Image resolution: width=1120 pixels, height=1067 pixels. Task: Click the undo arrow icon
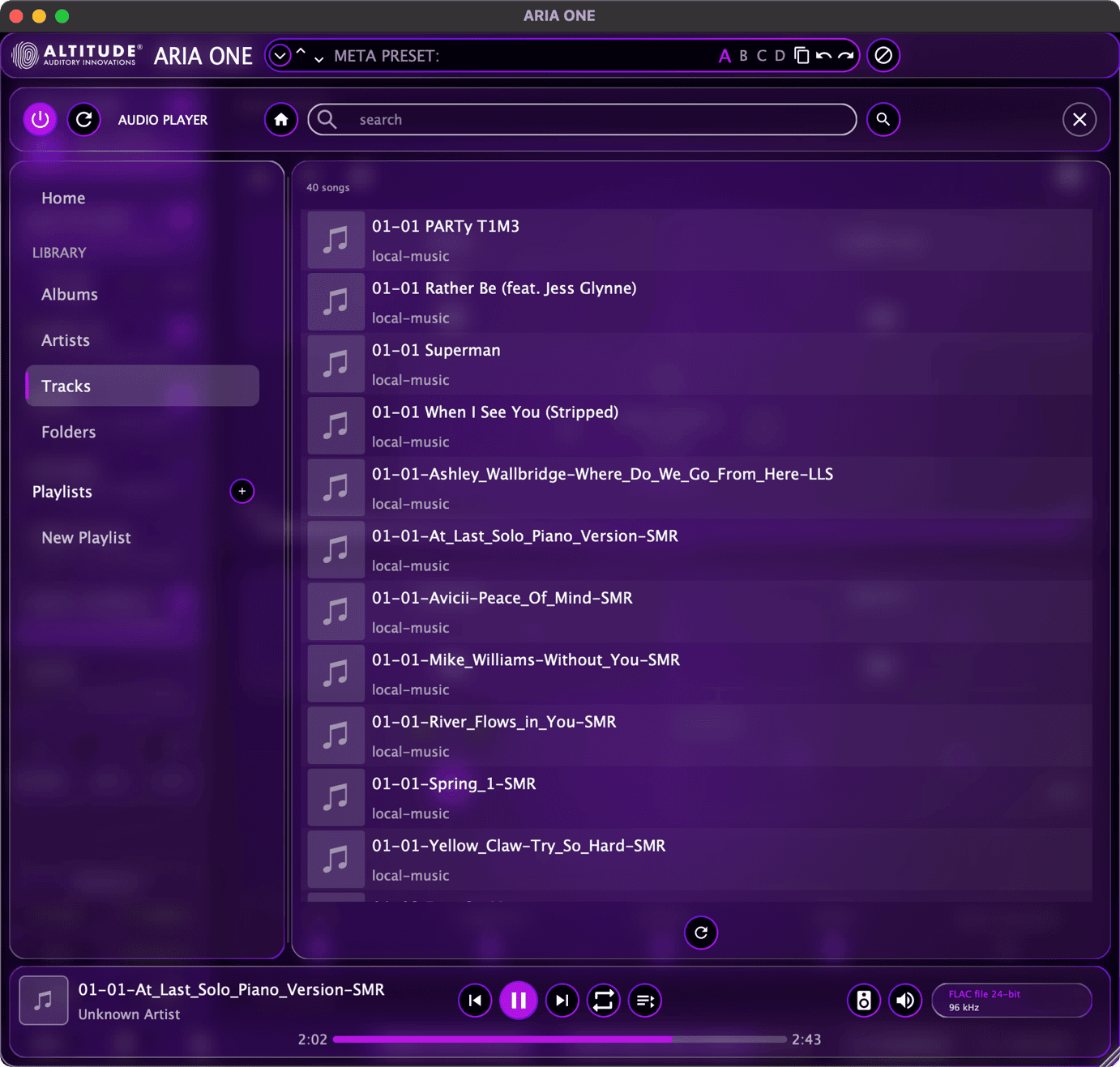823,56
